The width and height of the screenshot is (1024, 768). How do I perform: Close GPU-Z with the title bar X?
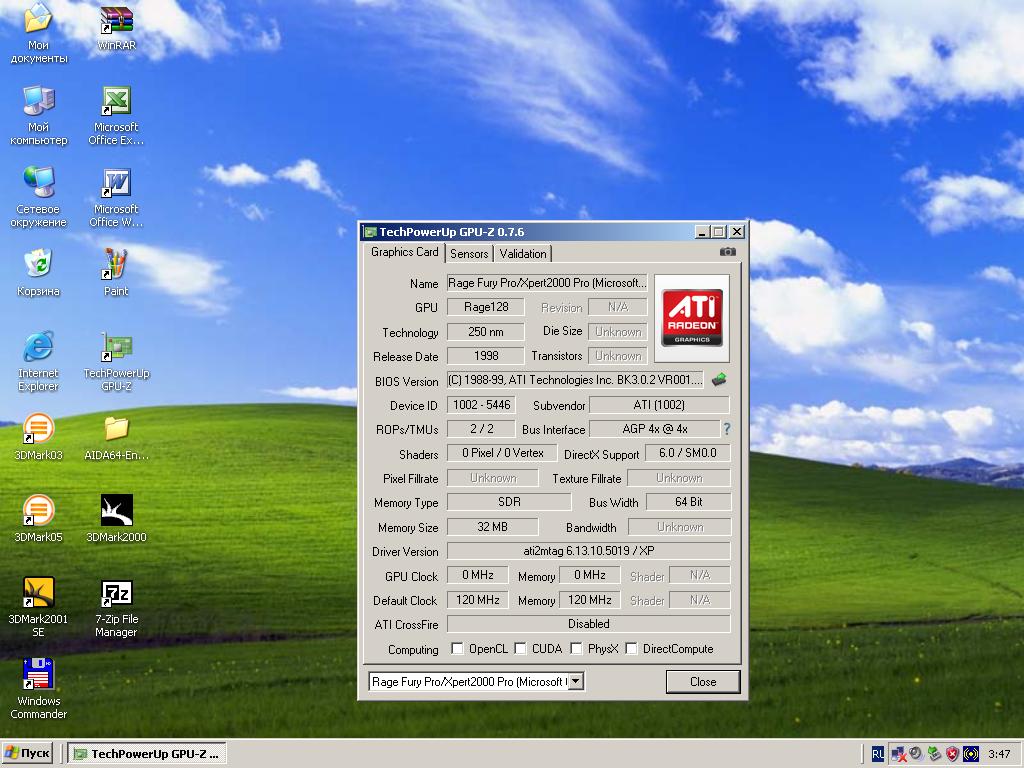(x=737, y=232)
